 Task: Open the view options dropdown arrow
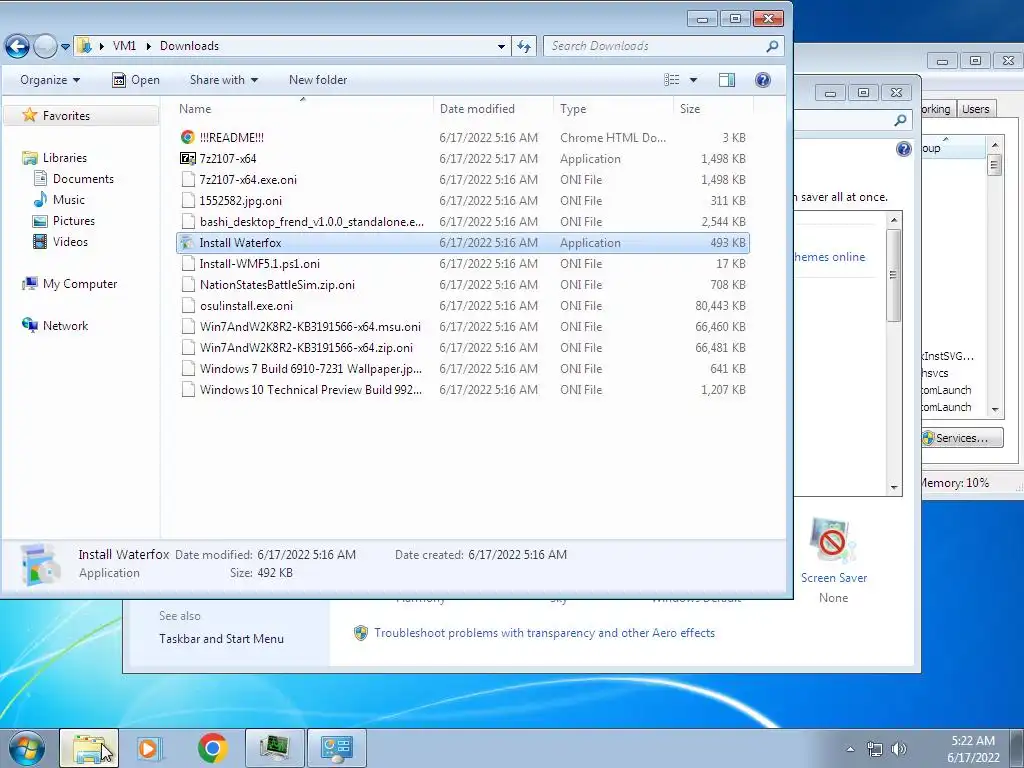tap(694, 80)
